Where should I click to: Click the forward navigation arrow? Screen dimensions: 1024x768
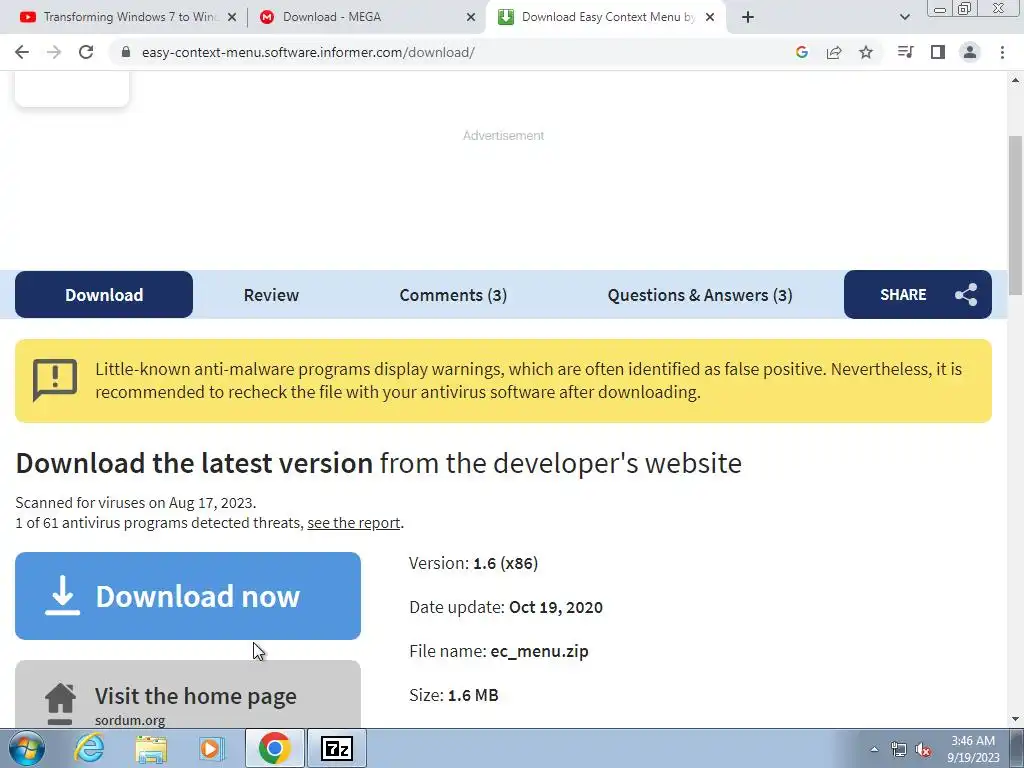[54, 52]
